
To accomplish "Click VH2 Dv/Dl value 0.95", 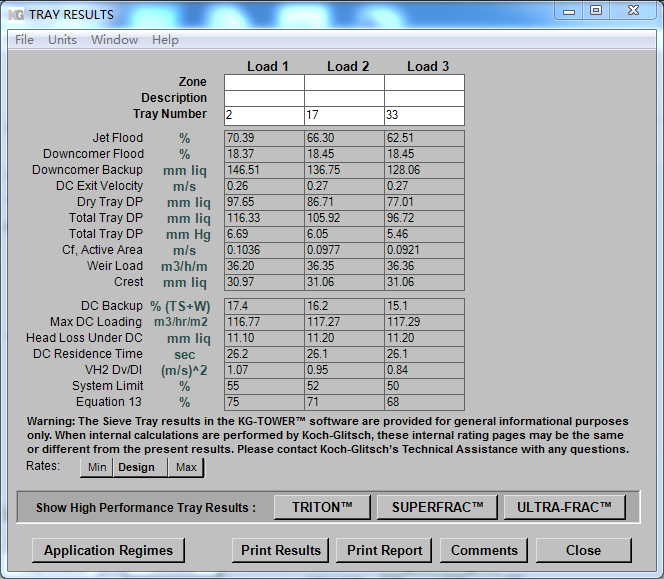I will click(x=344, y=370).
